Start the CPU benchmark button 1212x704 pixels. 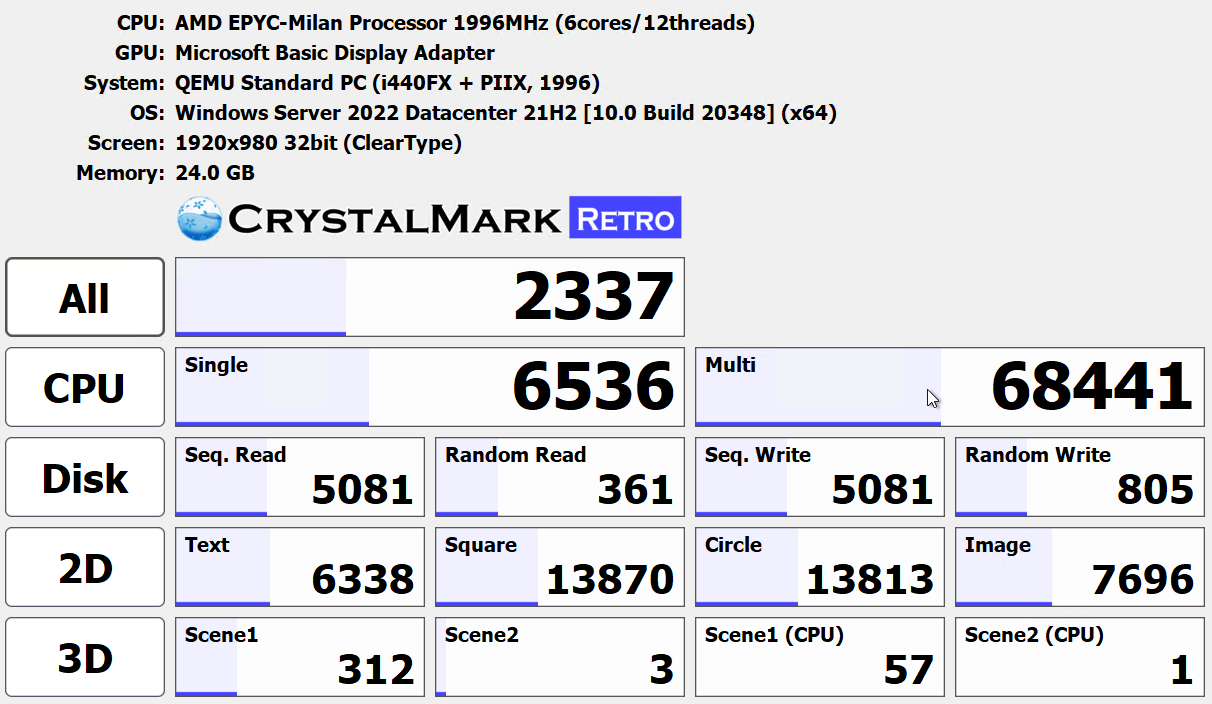(85, 387)
